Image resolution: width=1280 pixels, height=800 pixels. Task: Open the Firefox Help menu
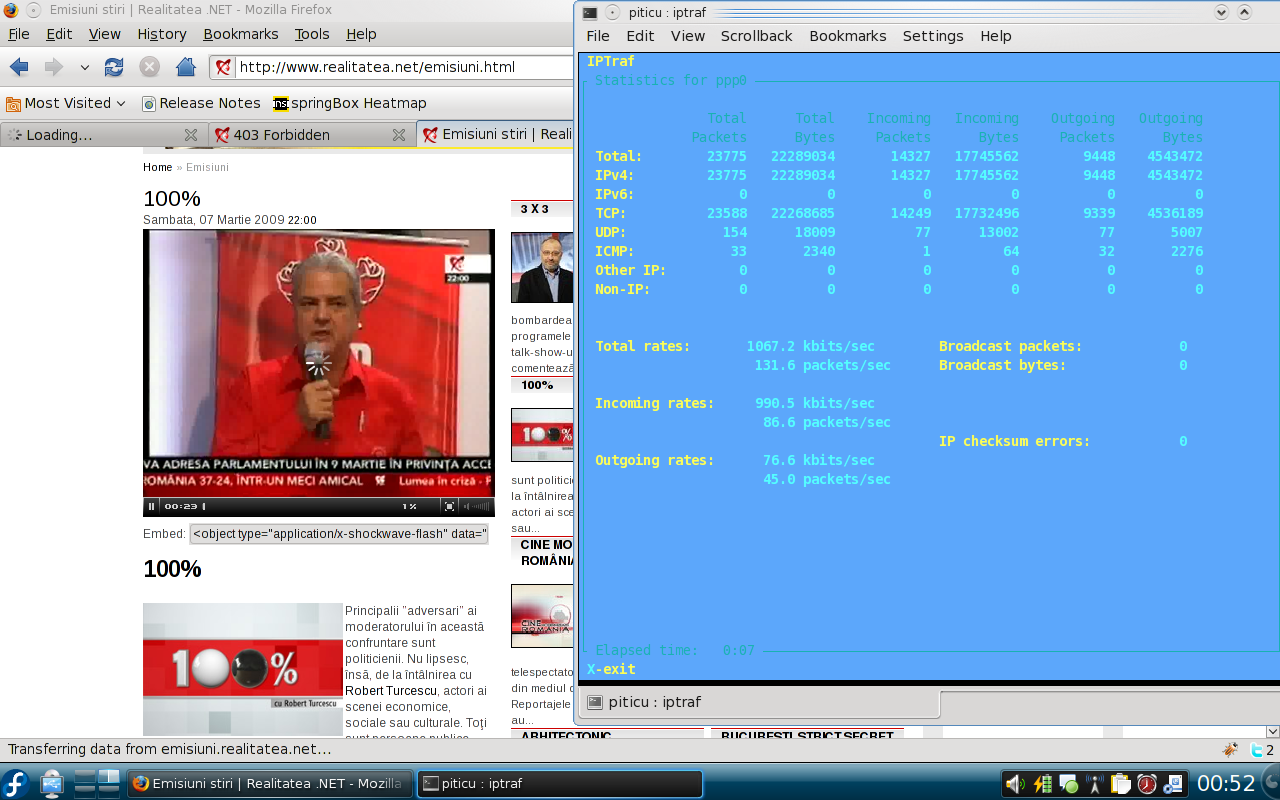[361, 34]
